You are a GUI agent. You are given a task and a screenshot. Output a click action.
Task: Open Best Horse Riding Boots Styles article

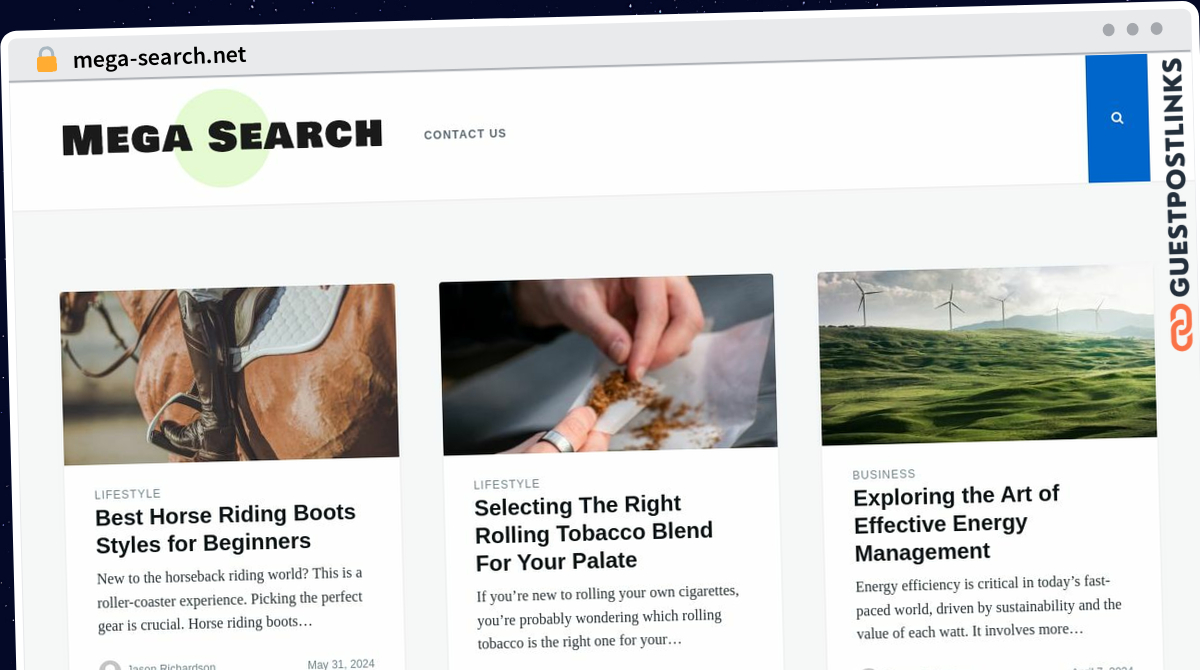(226, 528)
